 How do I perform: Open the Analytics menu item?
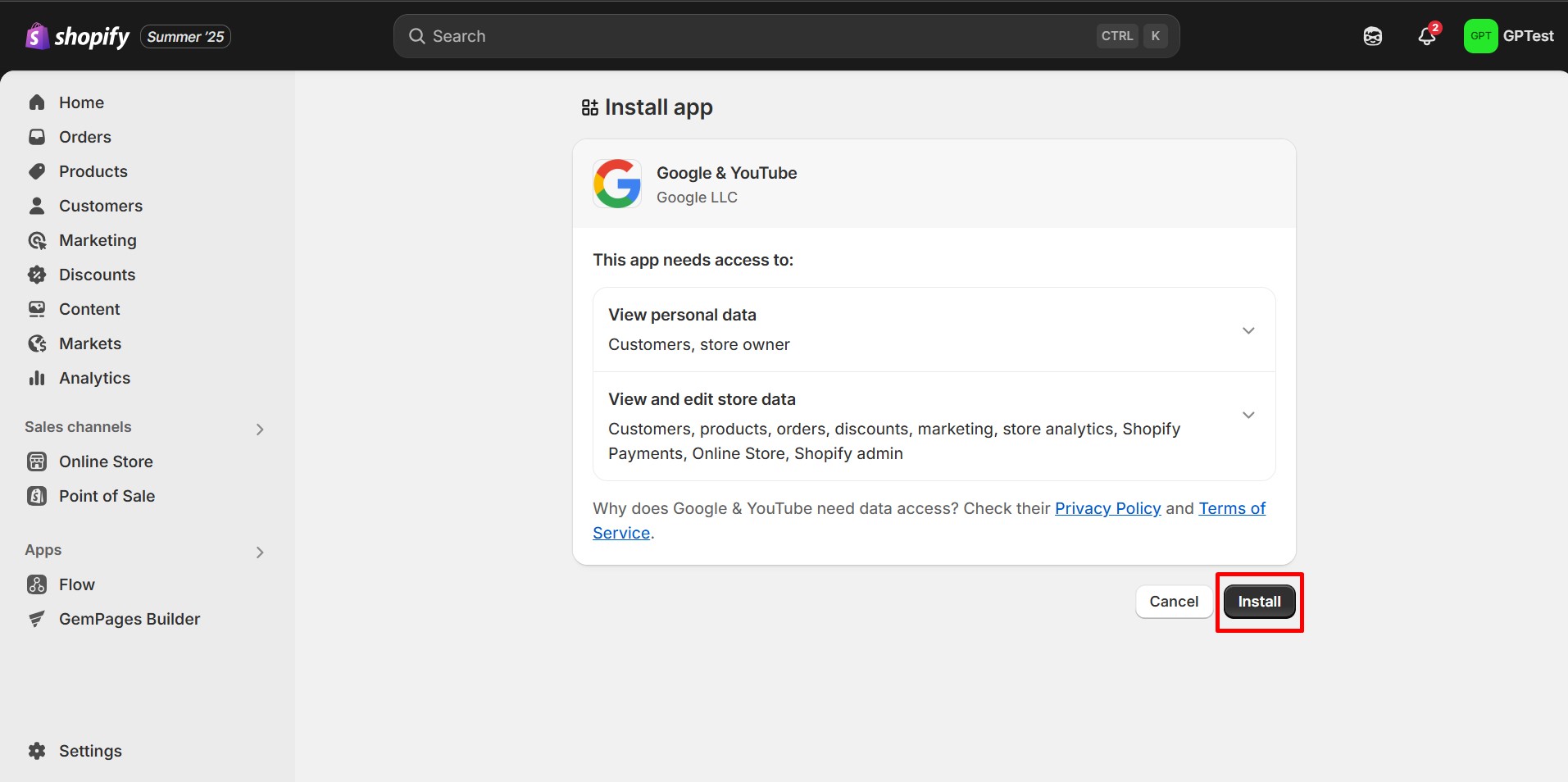pos(94,378)
